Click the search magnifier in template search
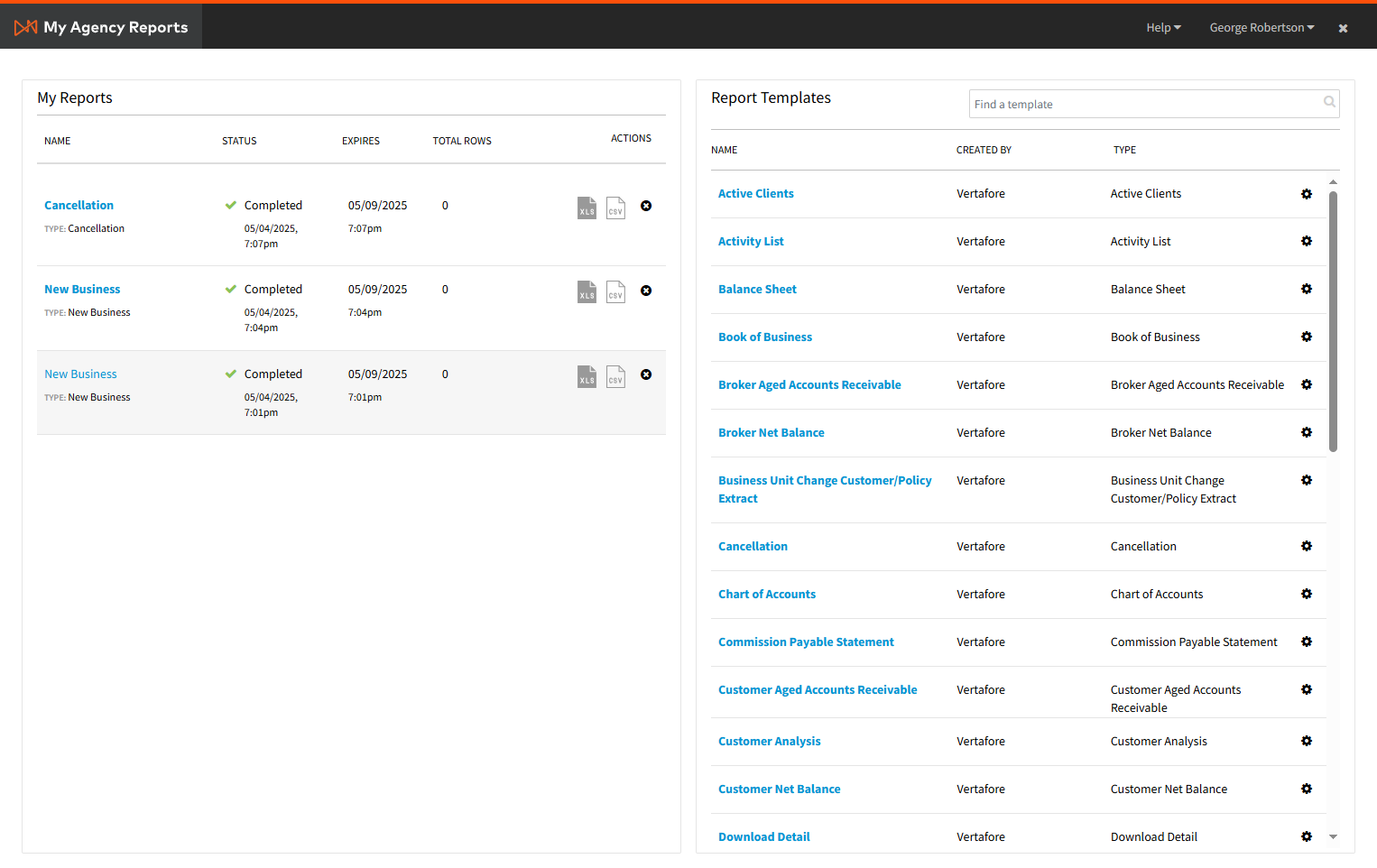 [1329, 102]
